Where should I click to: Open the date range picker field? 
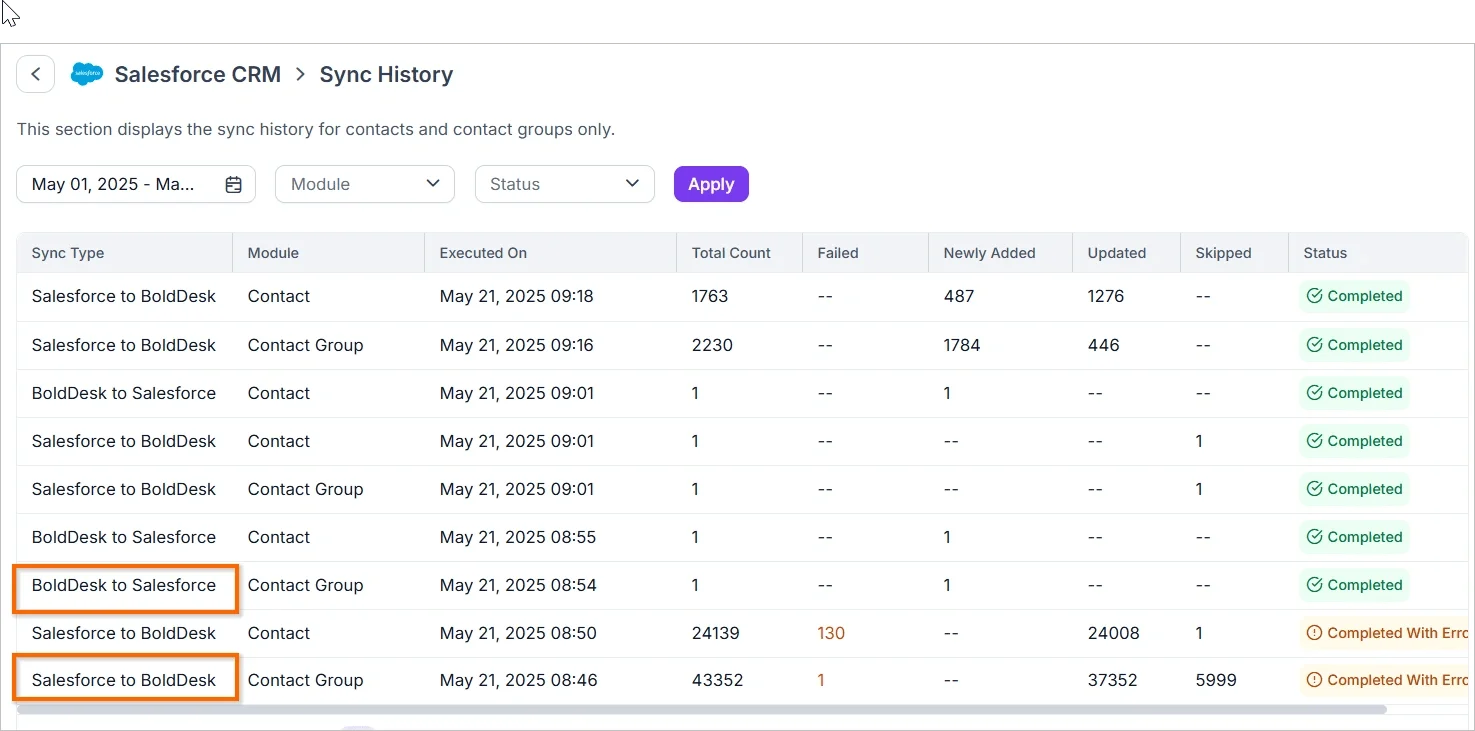[x=136, y=184]
